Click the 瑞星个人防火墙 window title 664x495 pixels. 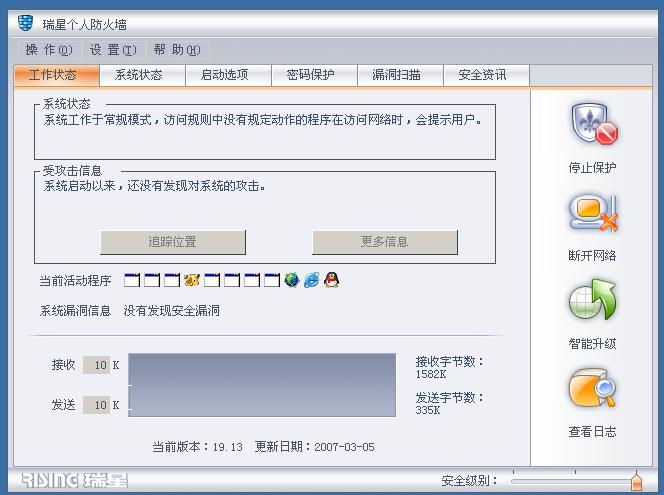point(84,24)
